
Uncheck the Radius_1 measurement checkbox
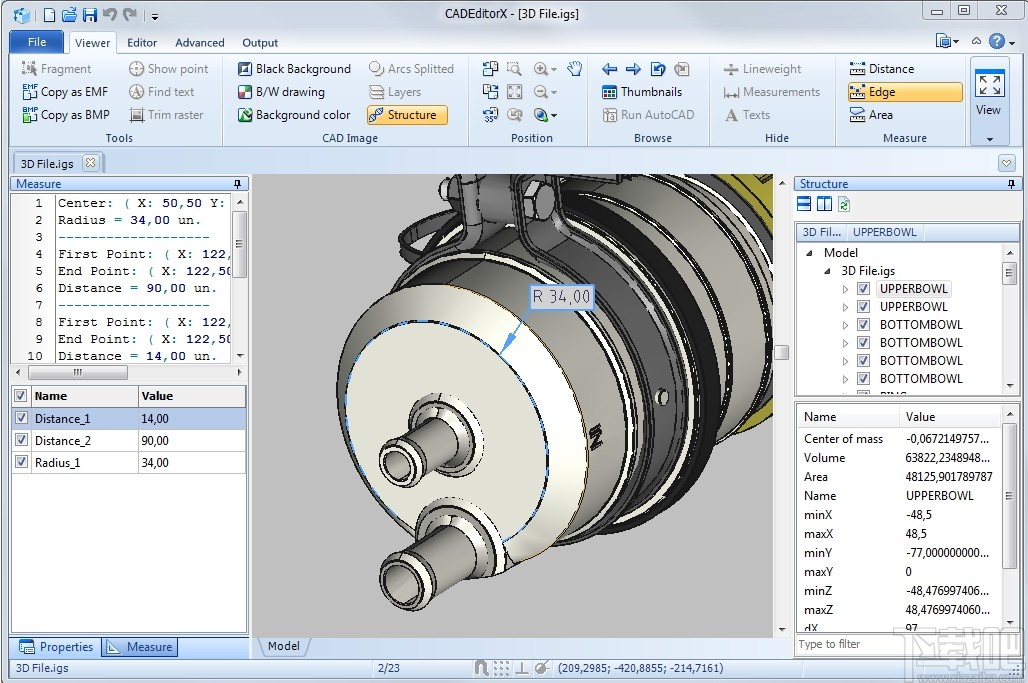[x=21, y=463]
